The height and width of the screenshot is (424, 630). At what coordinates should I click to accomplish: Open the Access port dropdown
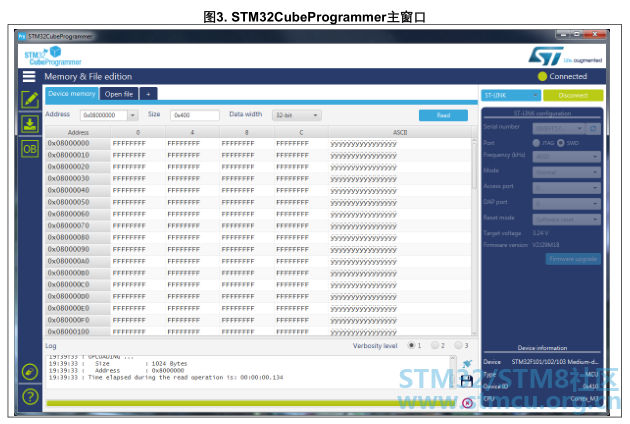[x=567, y=188]
